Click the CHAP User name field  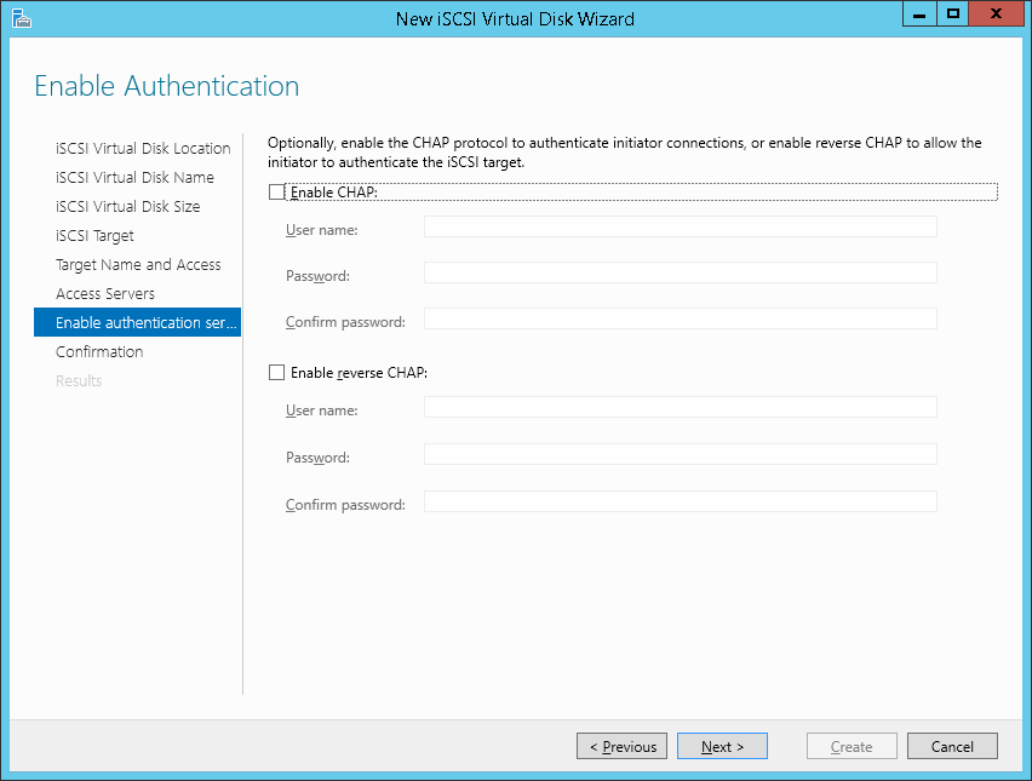tap(680, 227)
